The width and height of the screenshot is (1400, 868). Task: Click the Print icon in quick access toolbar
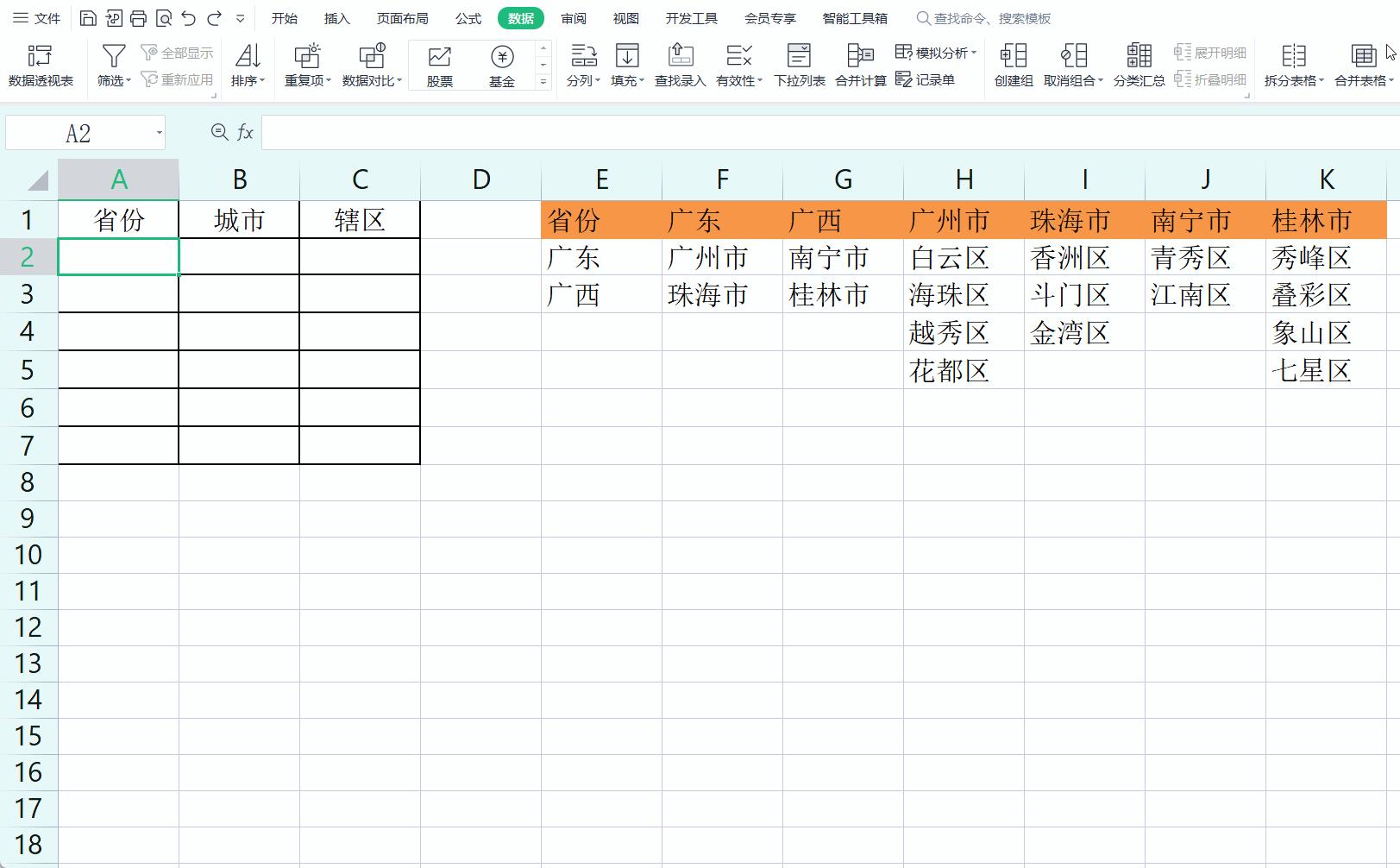138,18
